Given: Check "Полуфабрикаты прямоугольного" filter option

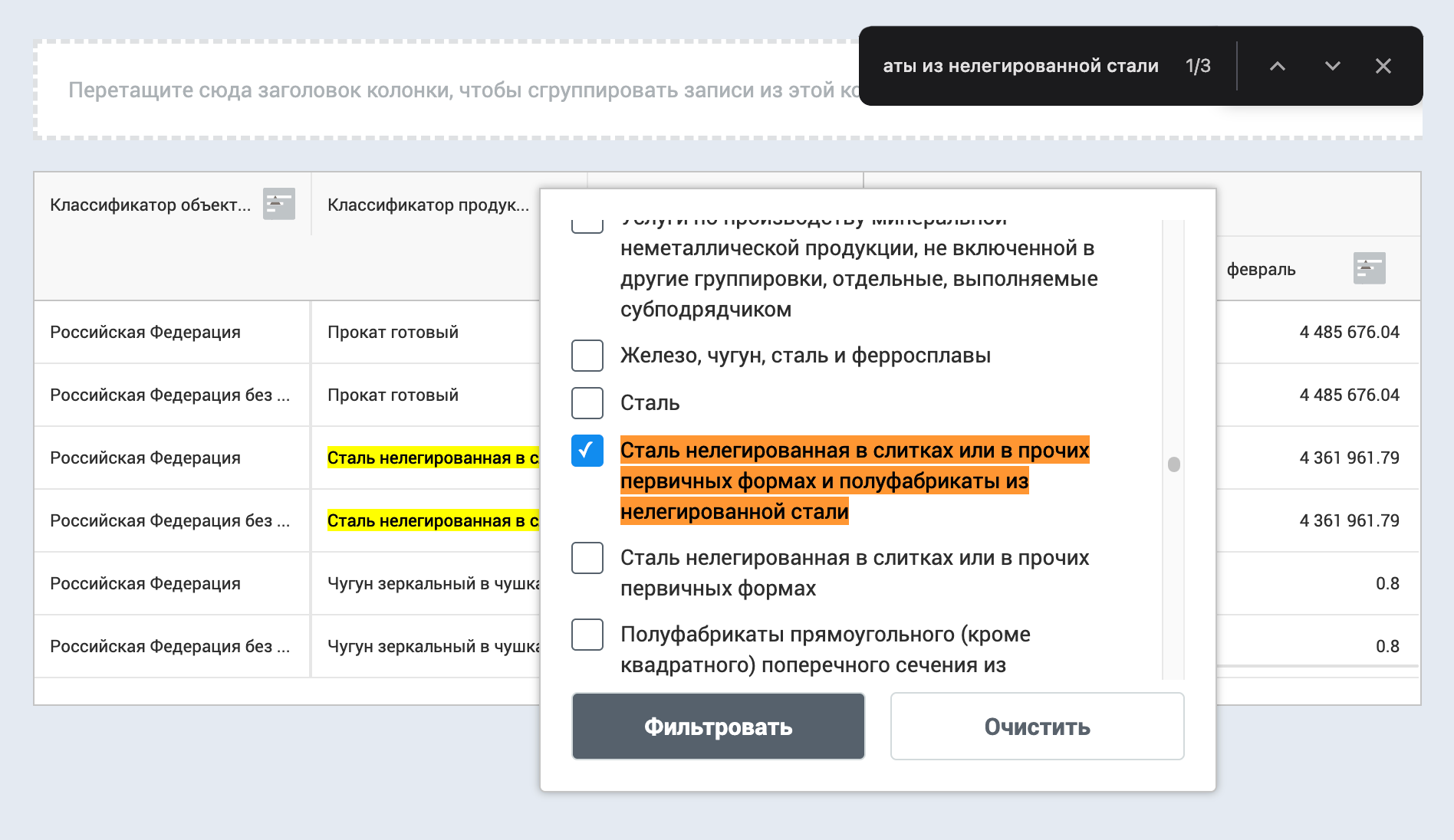Looking at the screenshot, I should click(x=587, y=635).
